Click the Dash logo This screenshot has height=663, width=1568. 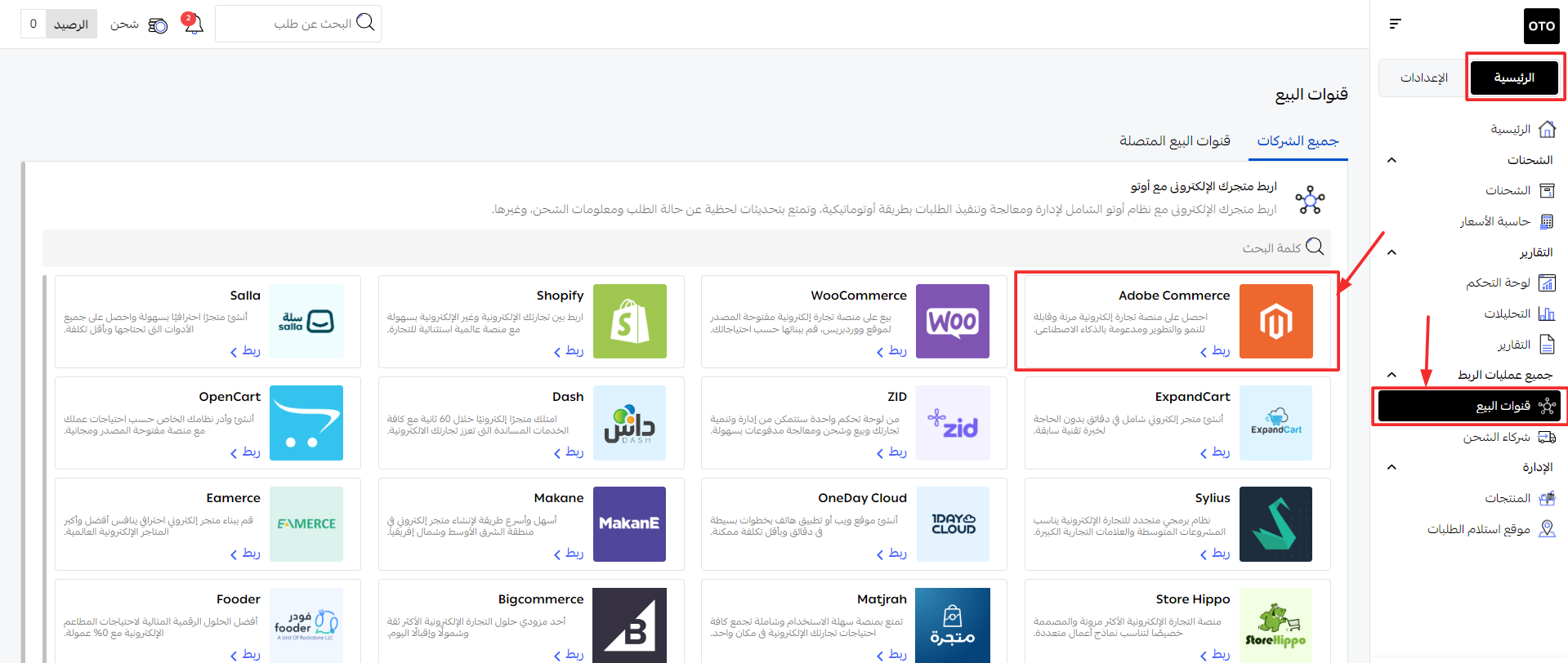(x=629, y=422)
